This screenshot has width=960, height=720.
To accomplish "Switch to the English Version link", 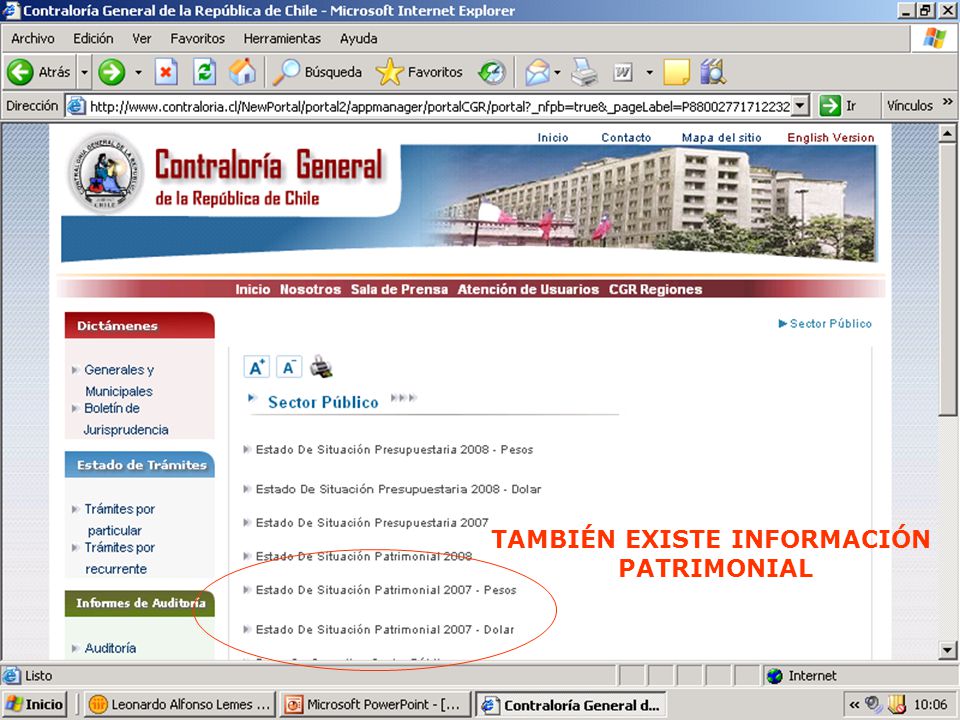I will pyautogui.click(x=830, y=138).
